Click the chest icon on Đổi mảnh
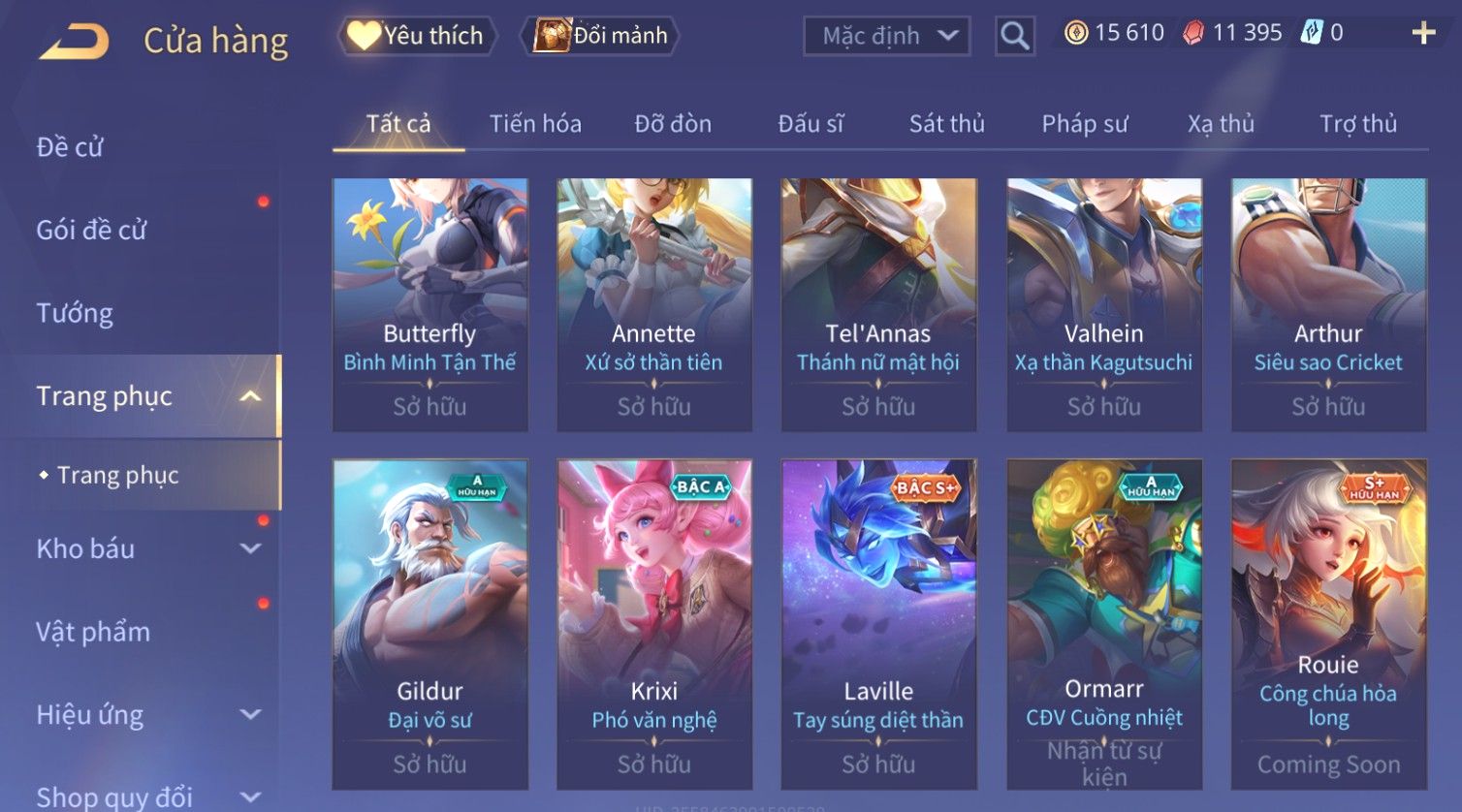This screenshot has height=812, width=1462. click(x=552, y=36)
